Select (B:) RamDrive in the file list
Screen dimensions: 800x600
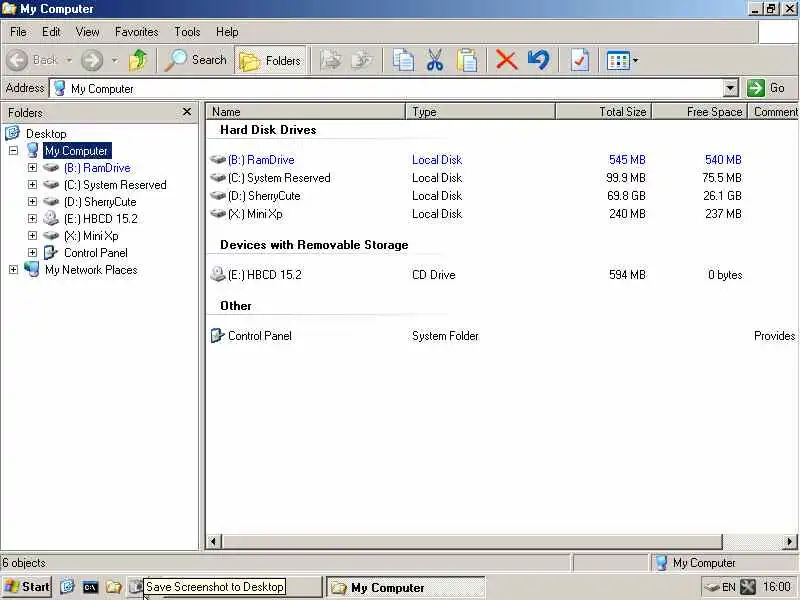click(x=261, y=160)
